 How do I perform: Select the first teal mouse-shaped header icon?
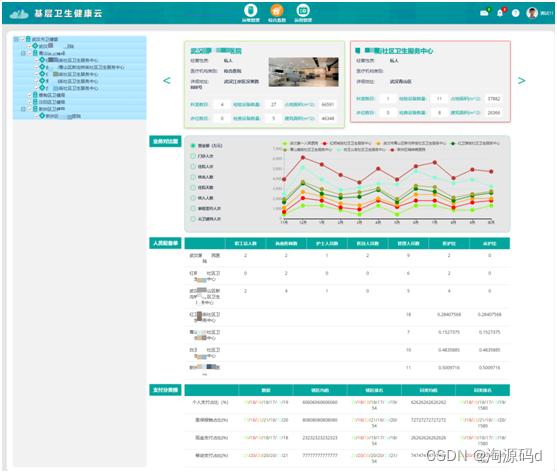(250, 10)
